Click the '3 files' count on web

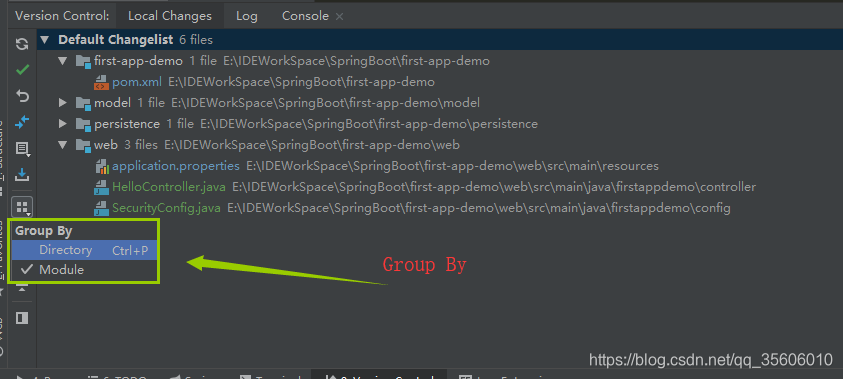[141, 145]
